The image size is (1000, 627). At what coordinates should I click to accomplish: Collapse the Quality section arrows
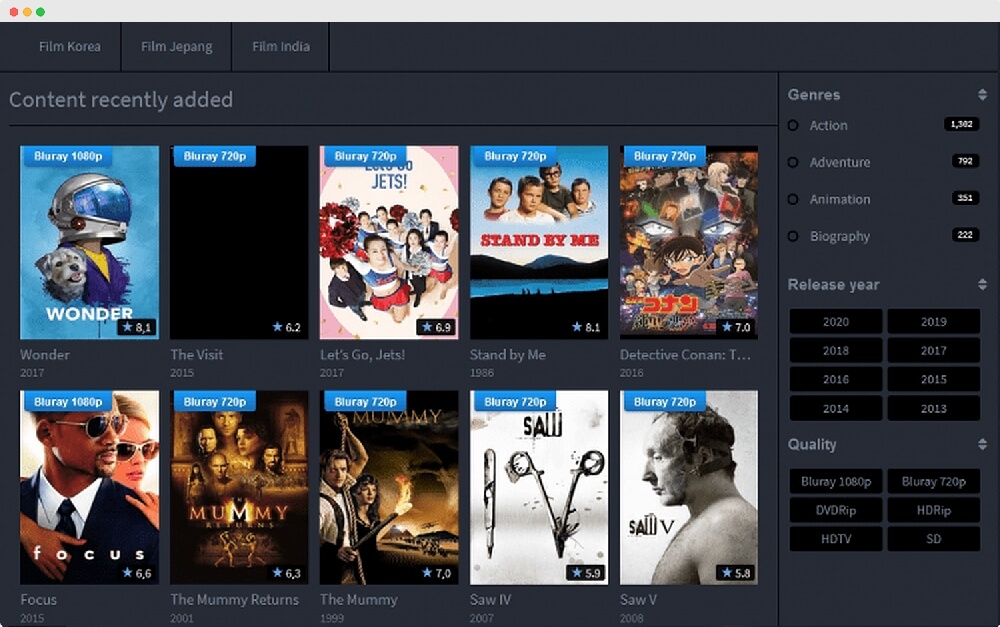pyautogui.click(x=982, y=444)
